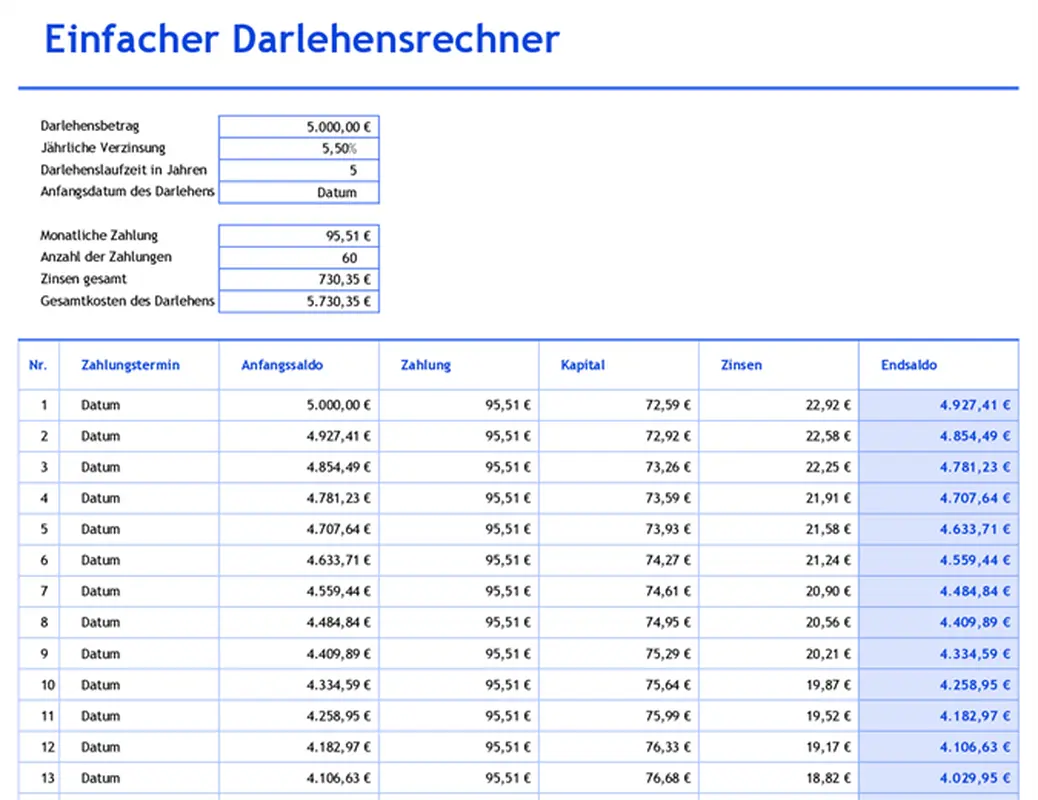
Task: Select the Jährliche Verzinsung field 5,50%
Action: pos(299,148)
